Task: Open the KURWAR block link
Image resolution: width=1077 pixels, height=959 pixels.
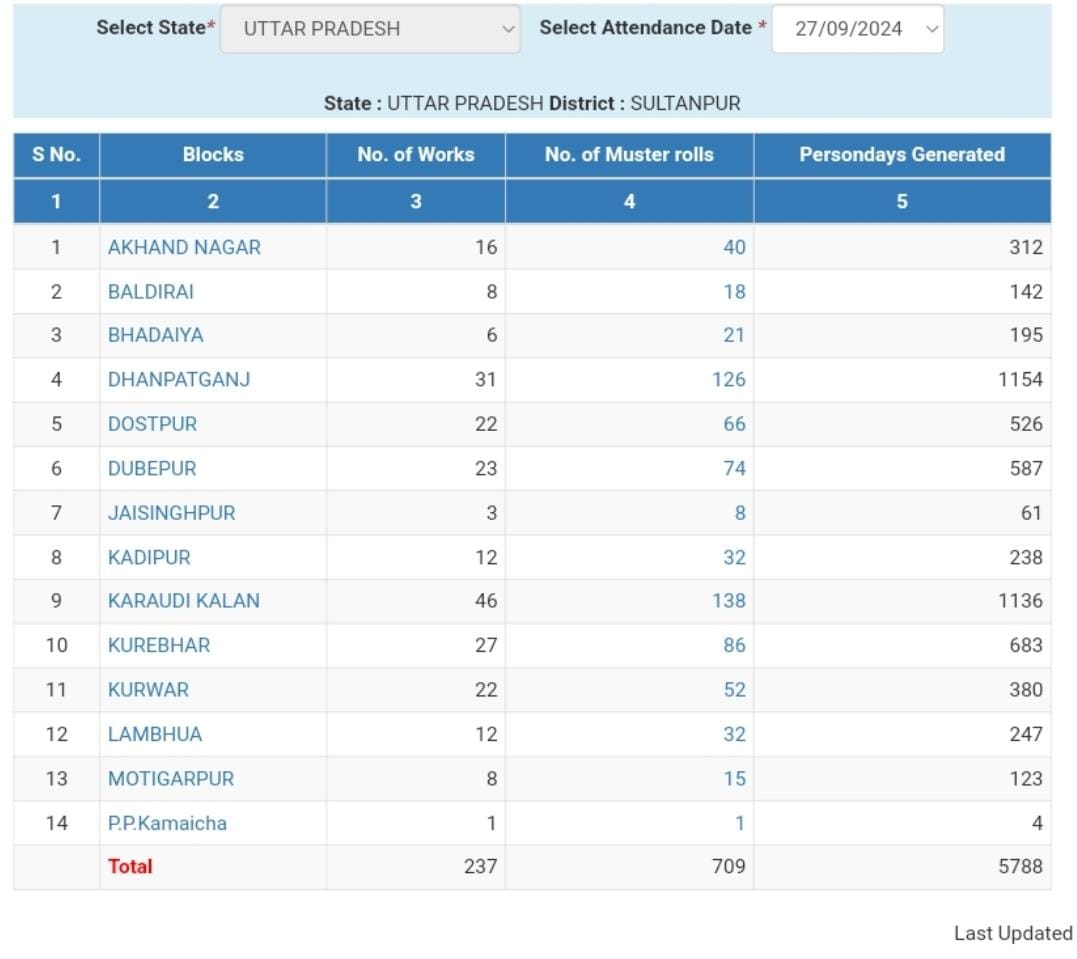Action: coord(148,690)
